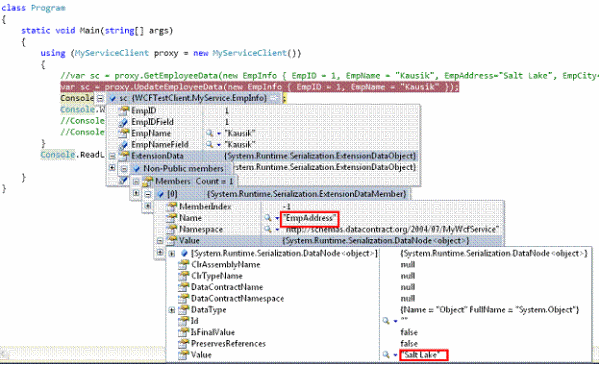The width and height of the screenshot is (600, 365).
Task: Select the IsFinalValue property row
Action: pyautogui.click(x=379, y=332)
